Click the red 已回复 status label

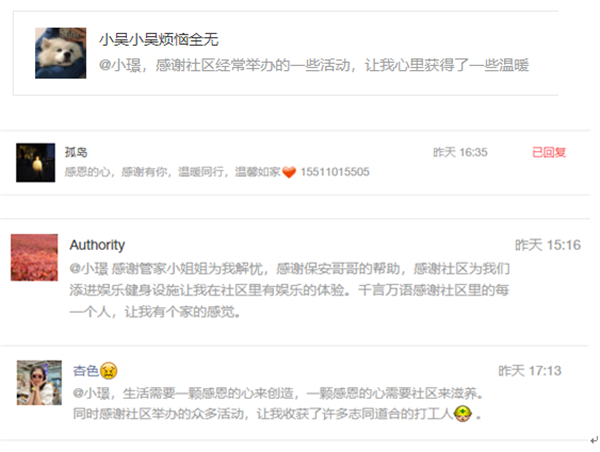[549, 152]
